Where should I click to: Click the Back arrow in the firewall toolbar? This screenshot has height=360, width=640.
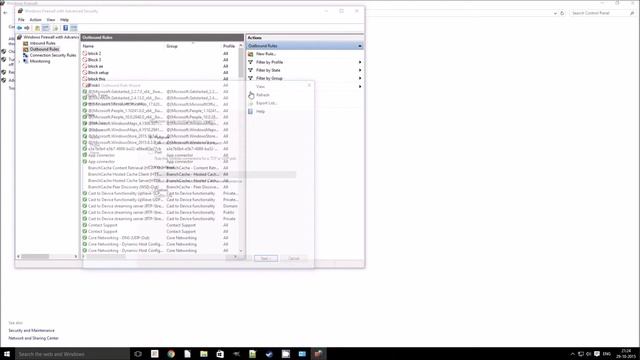click(x=19, y=28)
